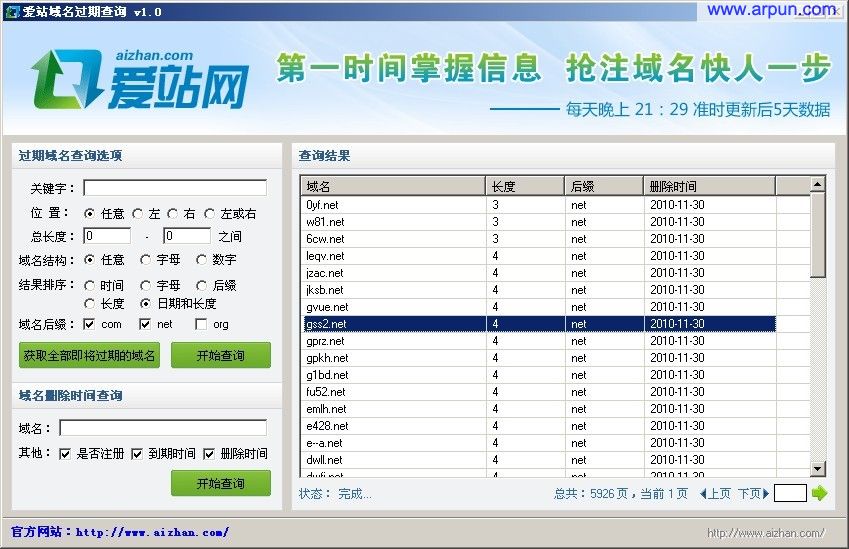Enable the org suffix checkbox
This screenshot has width=849, height=549.
click(x=201, y=324)
